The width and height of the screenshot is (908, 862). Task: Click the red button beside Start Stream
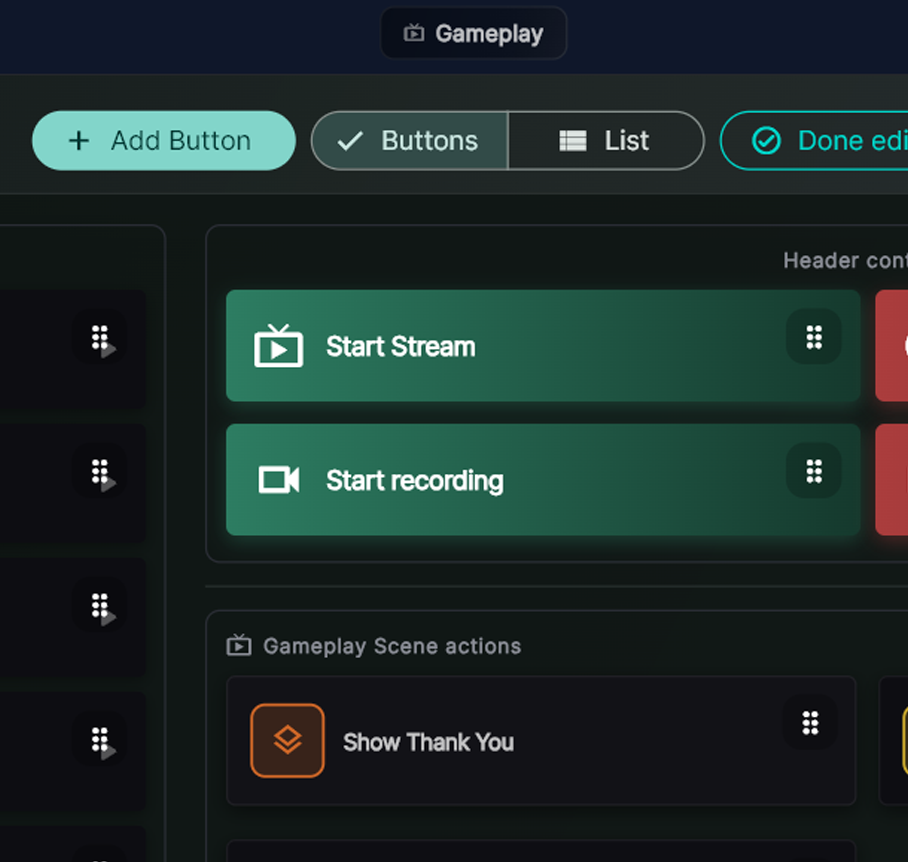pos(895,346)
